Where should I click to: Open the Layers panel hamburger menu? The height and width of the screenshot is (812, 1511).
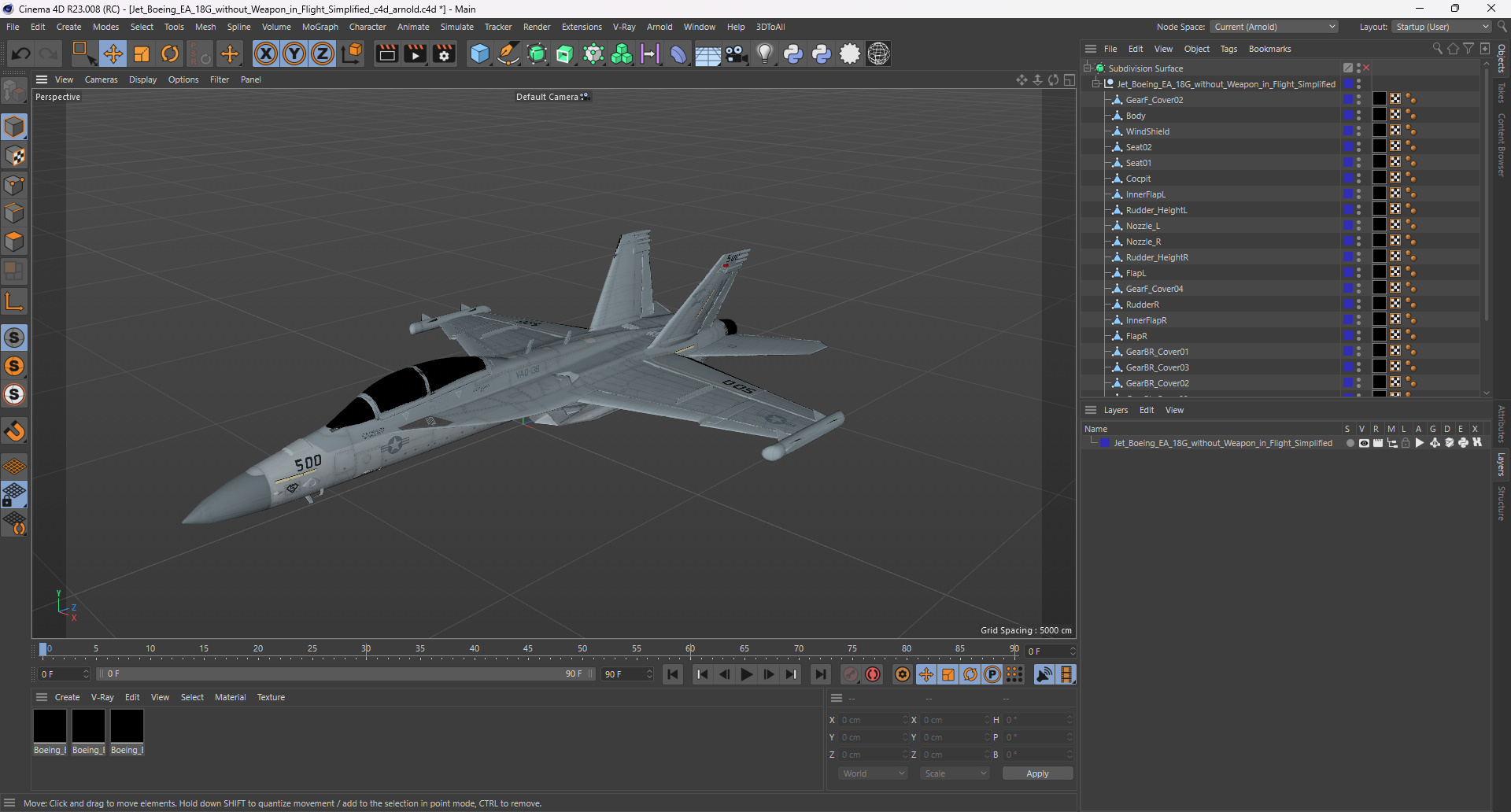tap(1091, 410)
